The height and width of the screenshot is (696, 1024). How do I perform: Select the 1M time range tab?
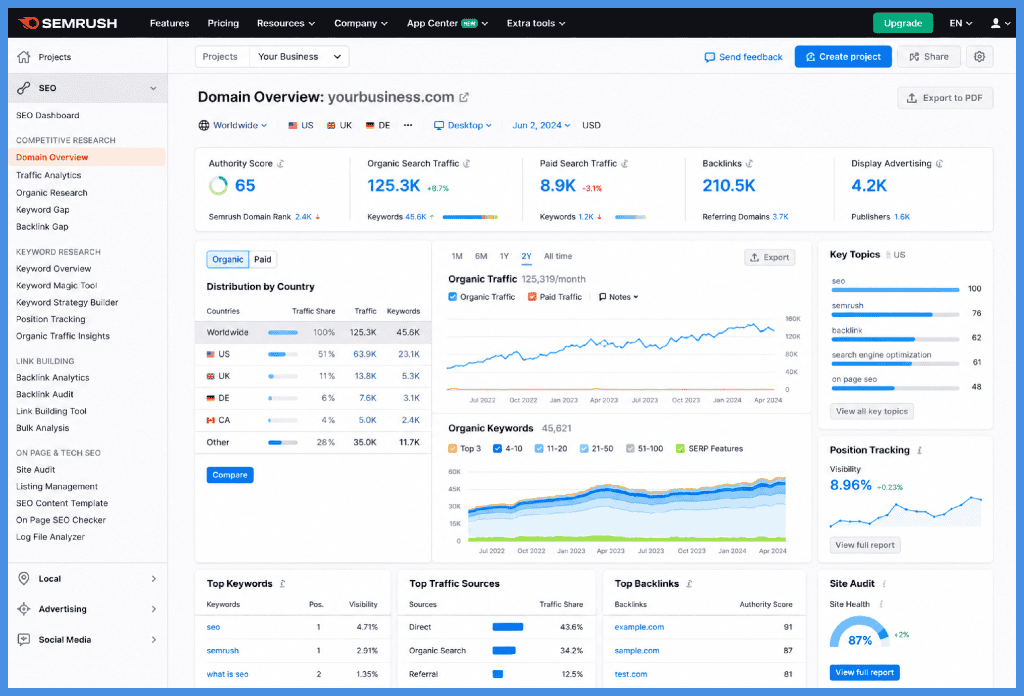457,256
